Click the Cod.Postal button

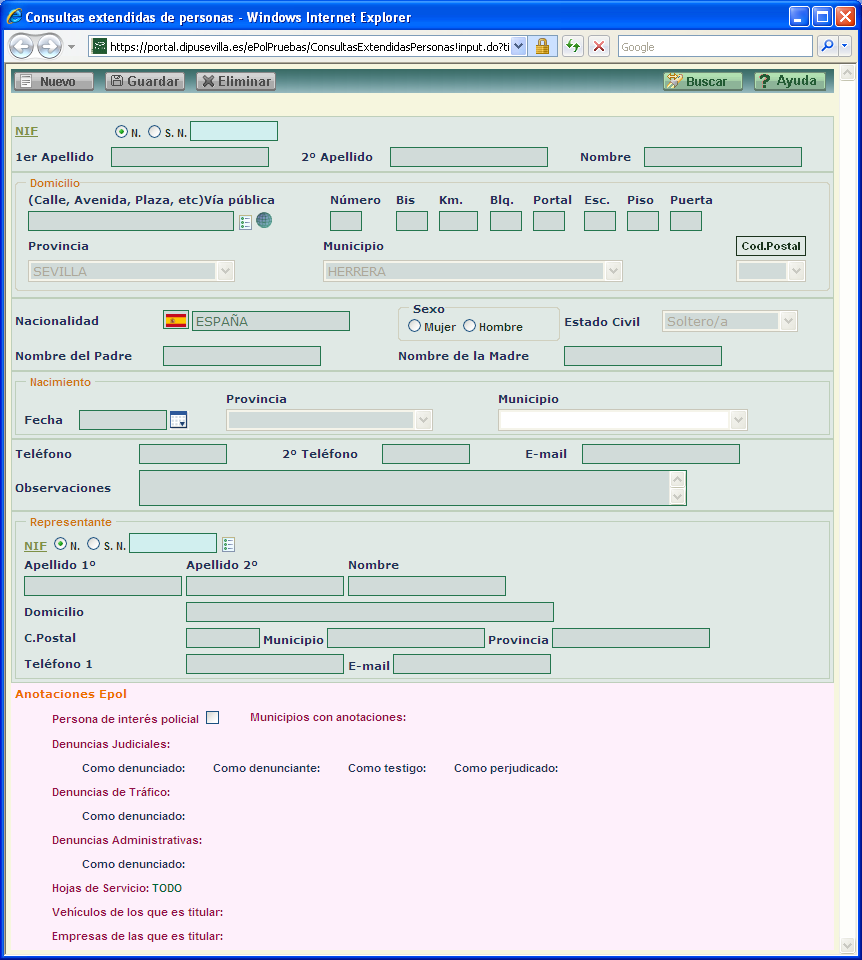click(x=771, y=246)
